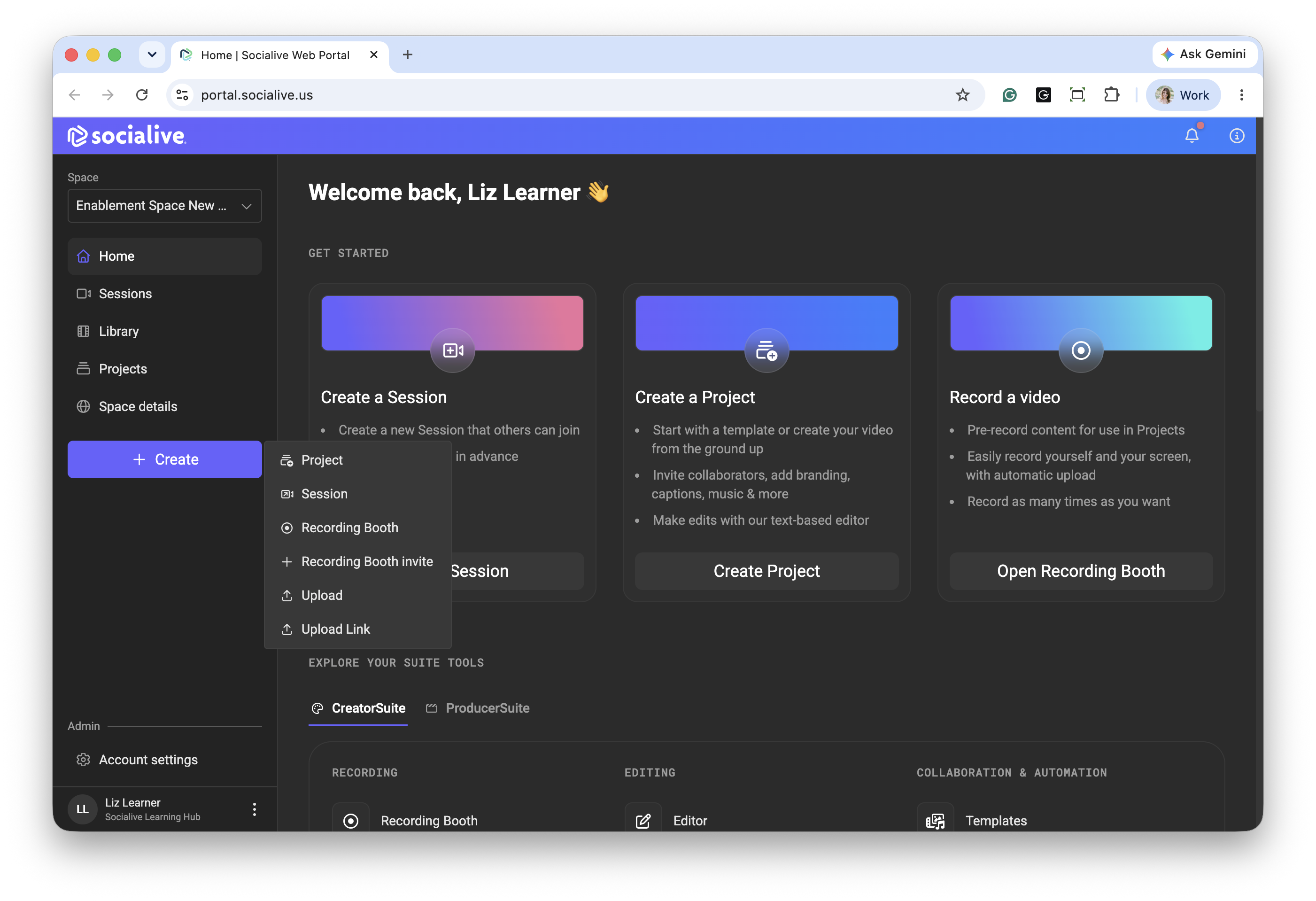1316x901 pixels.
Task: Click the browser address bar
Action: (x=575, y=95)
